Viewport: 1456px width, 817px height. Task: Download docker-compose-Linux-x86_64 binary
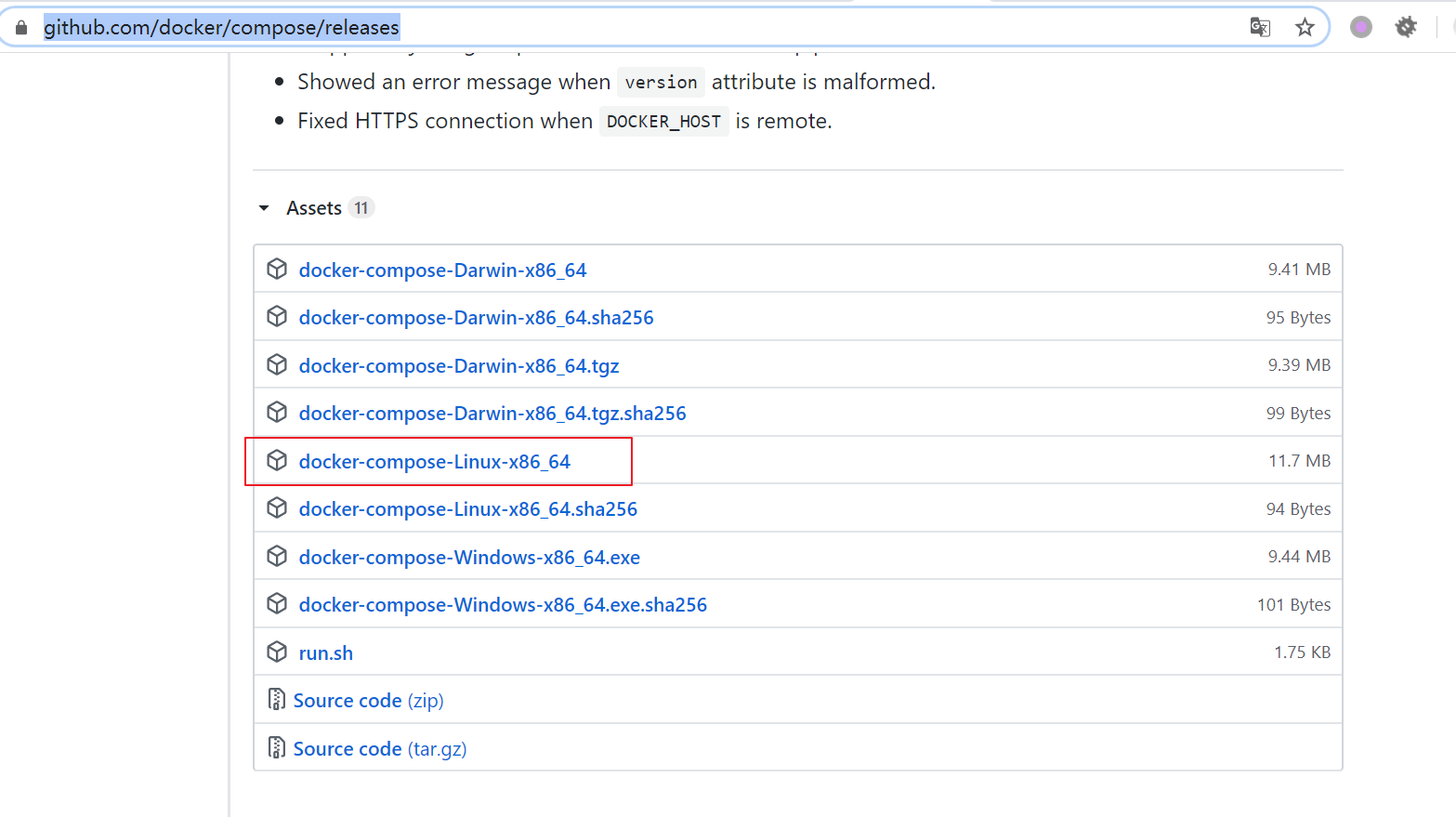(435, 462)
